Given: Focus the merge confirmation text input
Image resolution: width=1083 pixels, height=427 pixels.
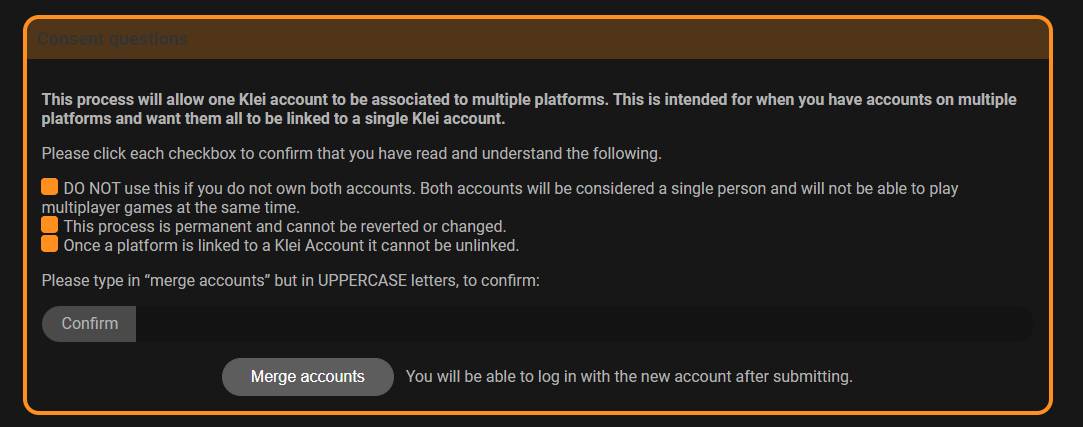Looking at the screenshot, I should point(583,324).
